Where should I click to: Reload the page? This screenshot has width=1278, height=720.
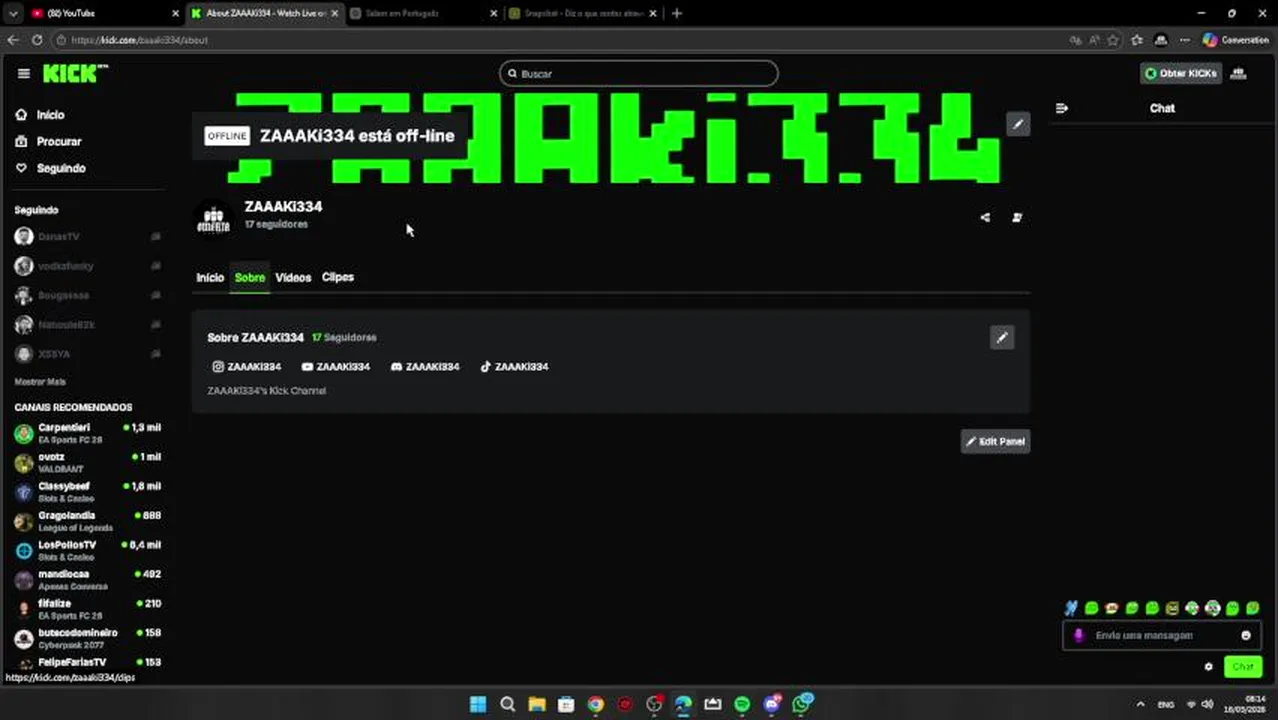coord(36,40)
